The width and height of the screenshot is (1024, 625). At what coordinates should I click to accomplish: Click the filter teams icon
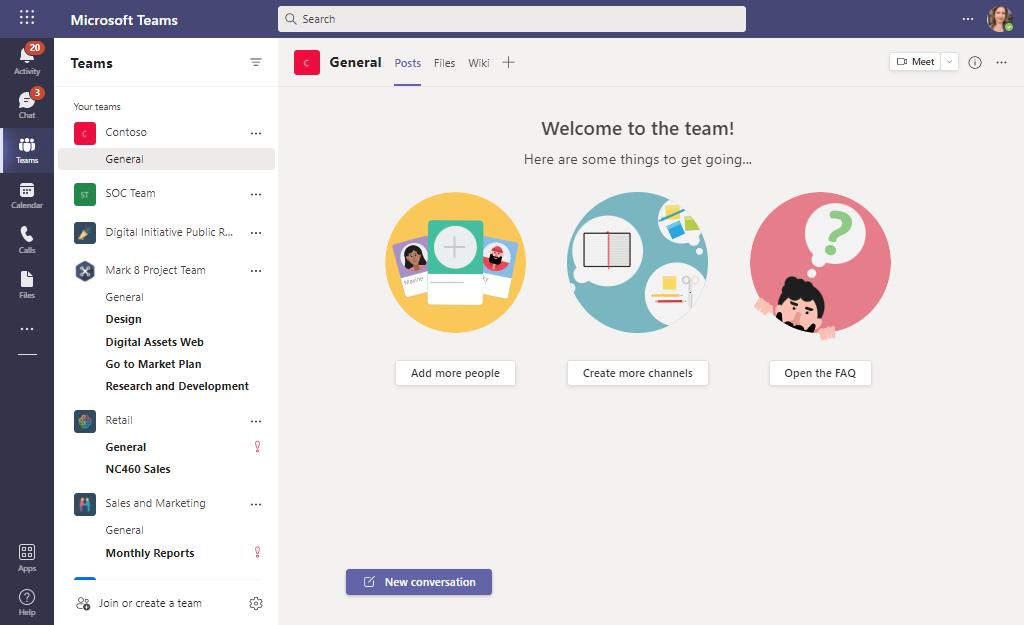coord(255,63)
